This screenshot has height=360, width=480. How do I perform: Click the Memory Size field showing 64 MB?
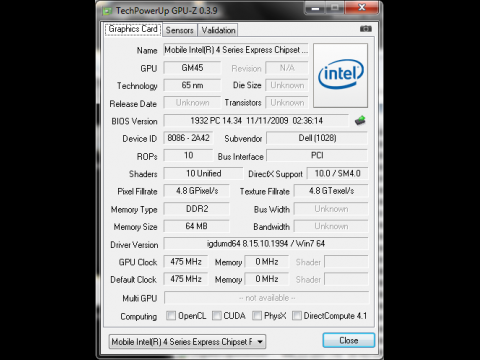(197, 226)
